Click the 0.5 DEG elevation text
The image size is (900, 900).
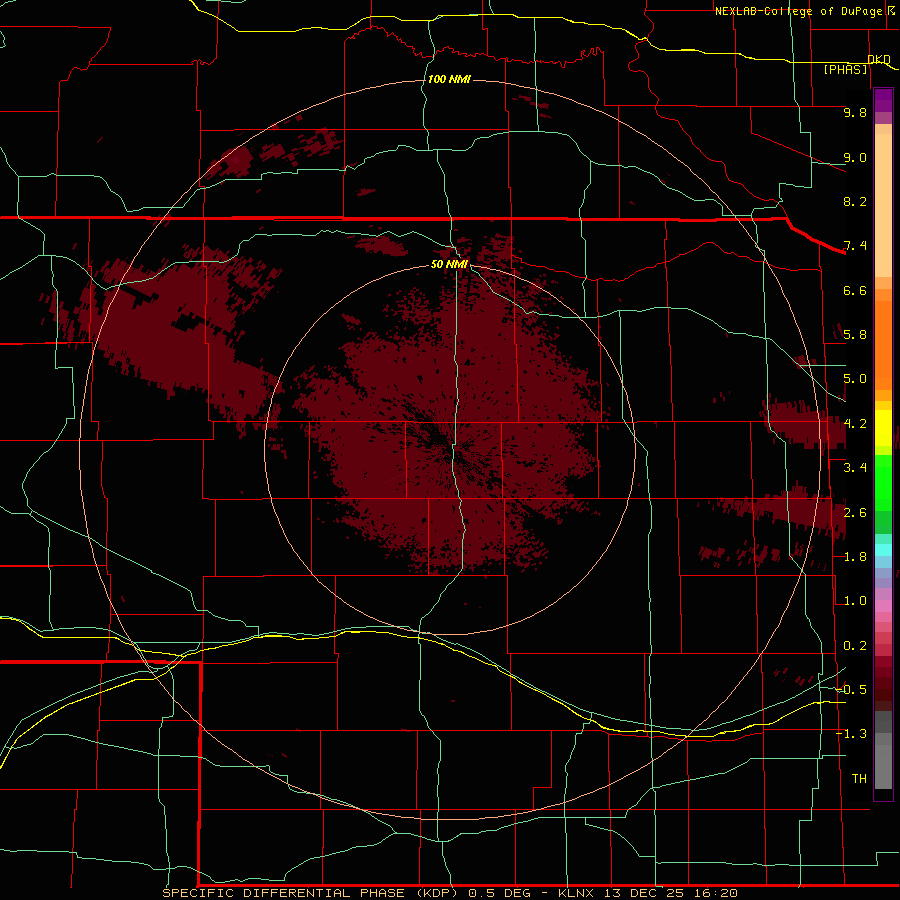(501, 893)
